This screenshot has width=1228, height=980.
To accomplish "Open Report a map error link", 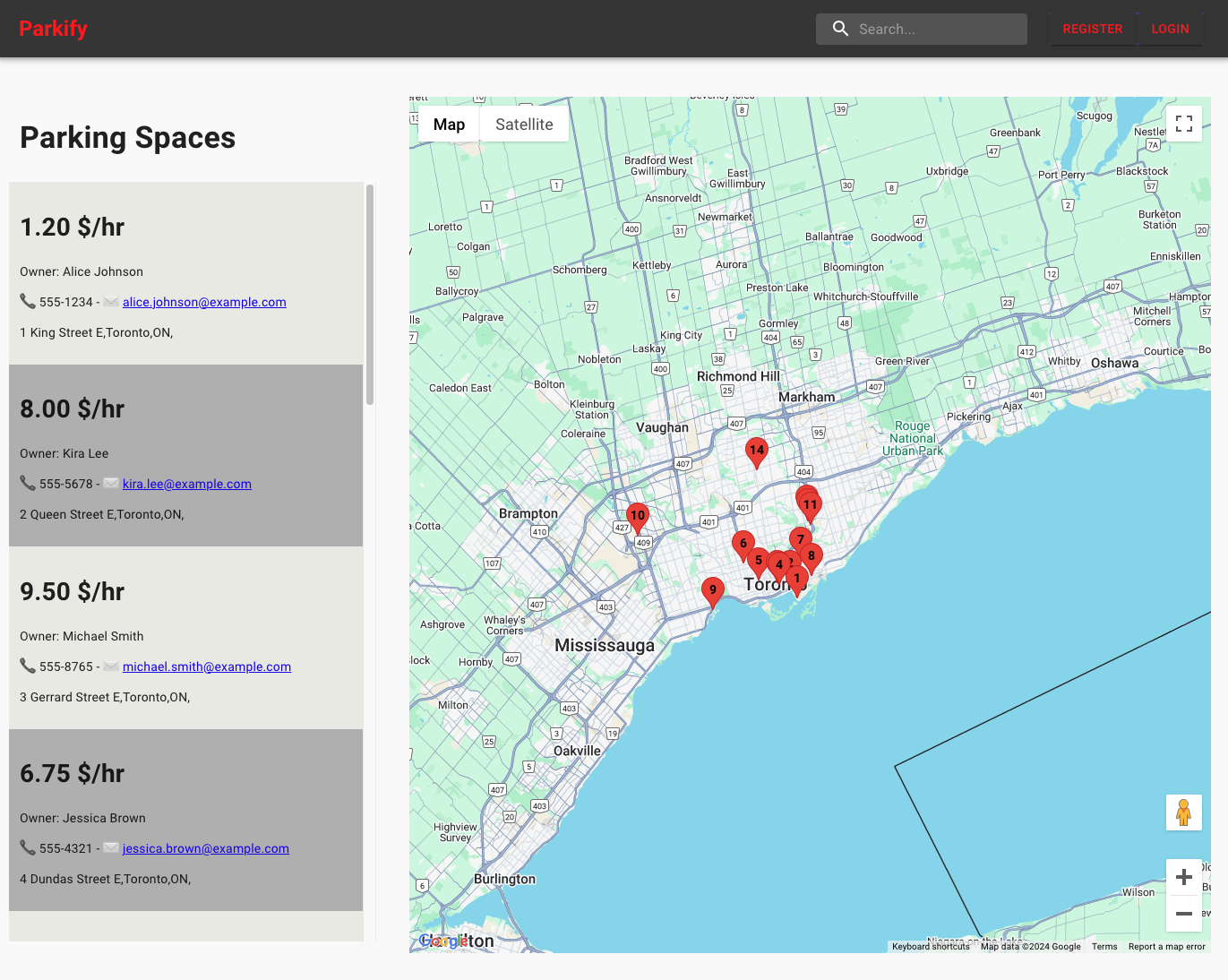I will [1166, 947].
